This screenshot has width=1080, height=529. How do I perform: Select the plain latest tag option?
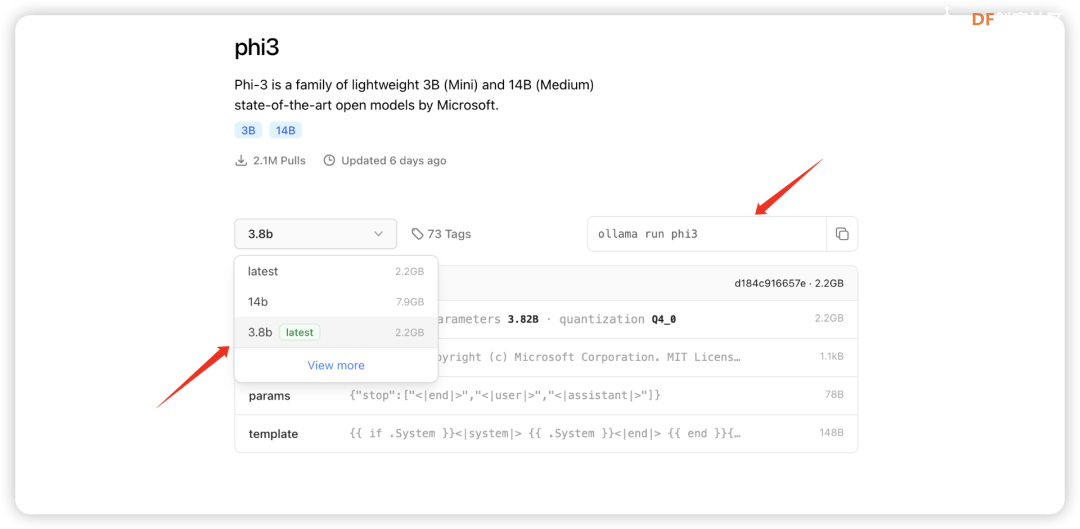(336, 271)
